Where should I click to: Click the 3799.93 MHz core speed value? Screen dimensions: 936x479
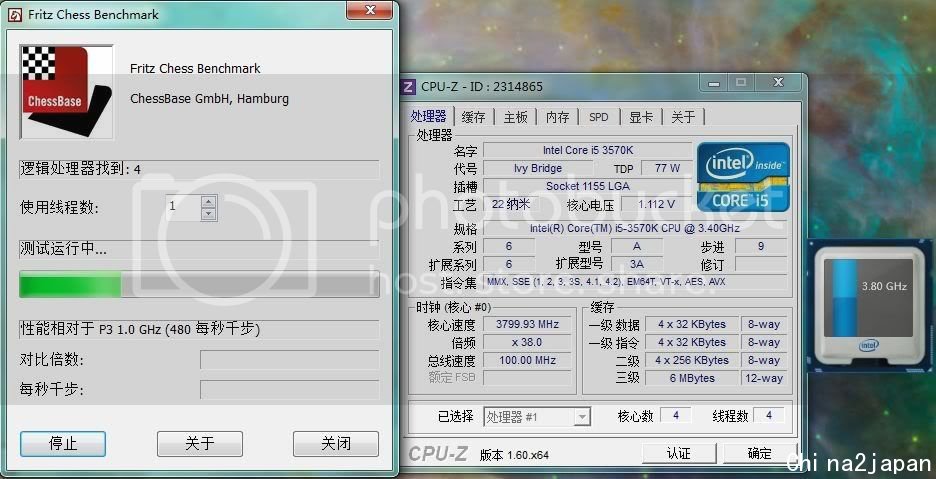(527, 324)
